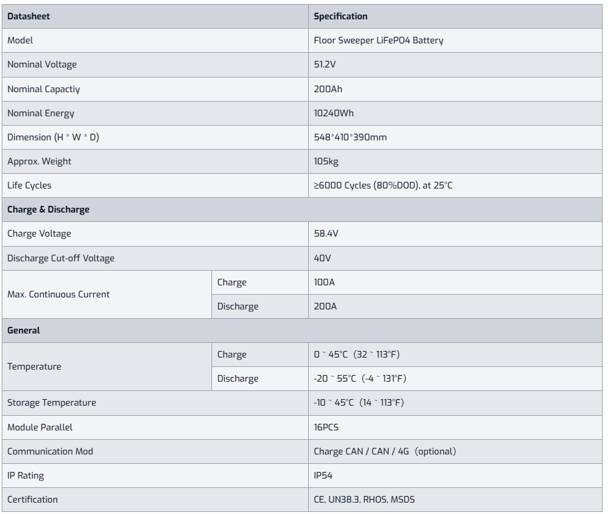
Task: Click the Max. Continuous Current label
Action: tap(58, 294)
